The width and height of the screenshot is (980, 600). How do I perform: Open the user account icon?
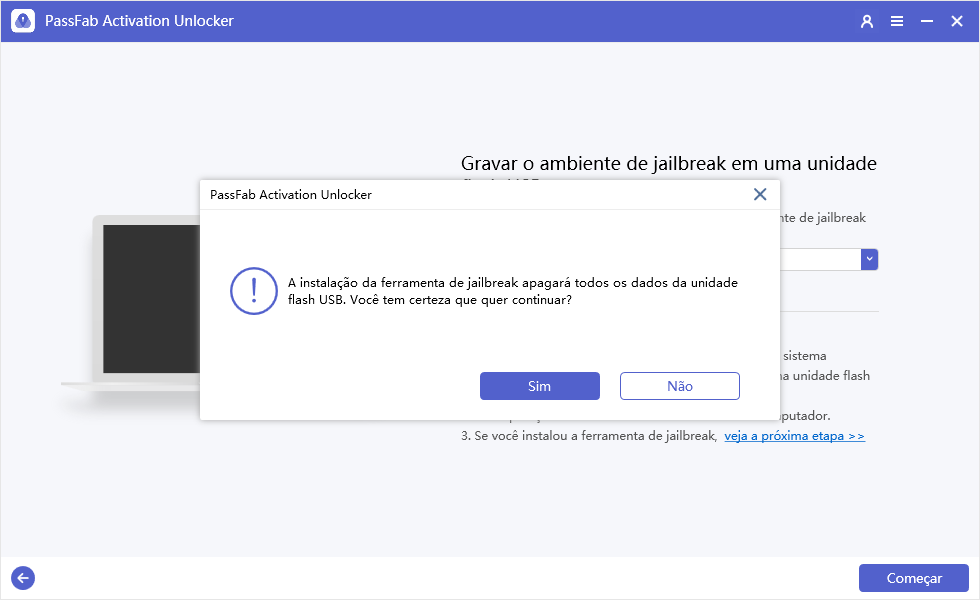click(x=867, y=21)
